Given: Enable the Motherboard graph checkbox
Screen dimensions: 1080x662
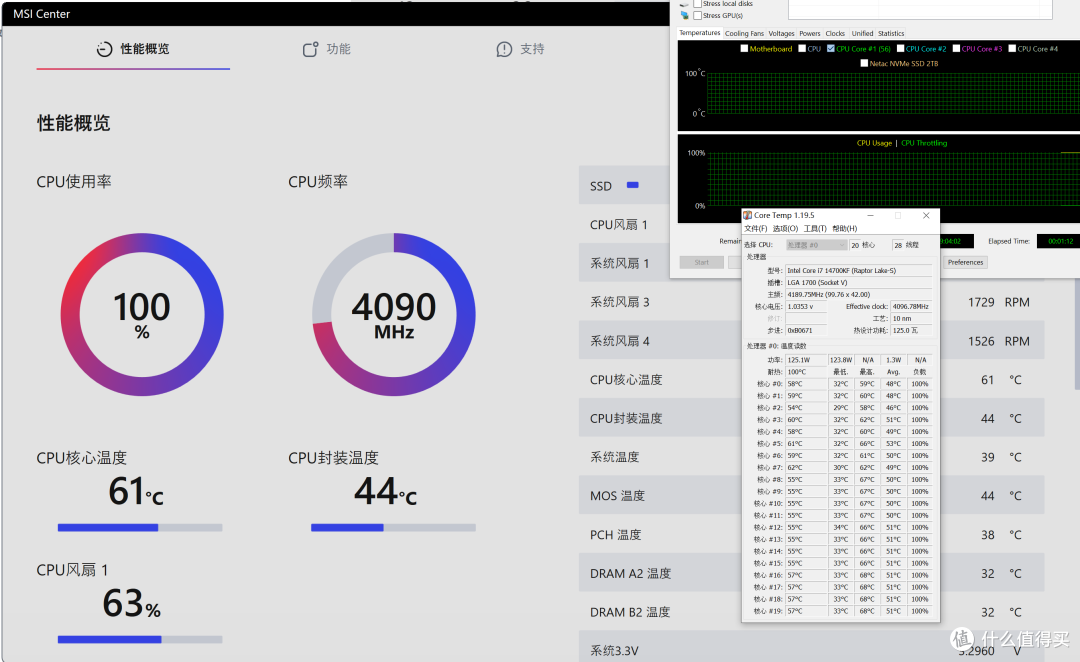Looking at the screenshot, I should pos(744,49).
